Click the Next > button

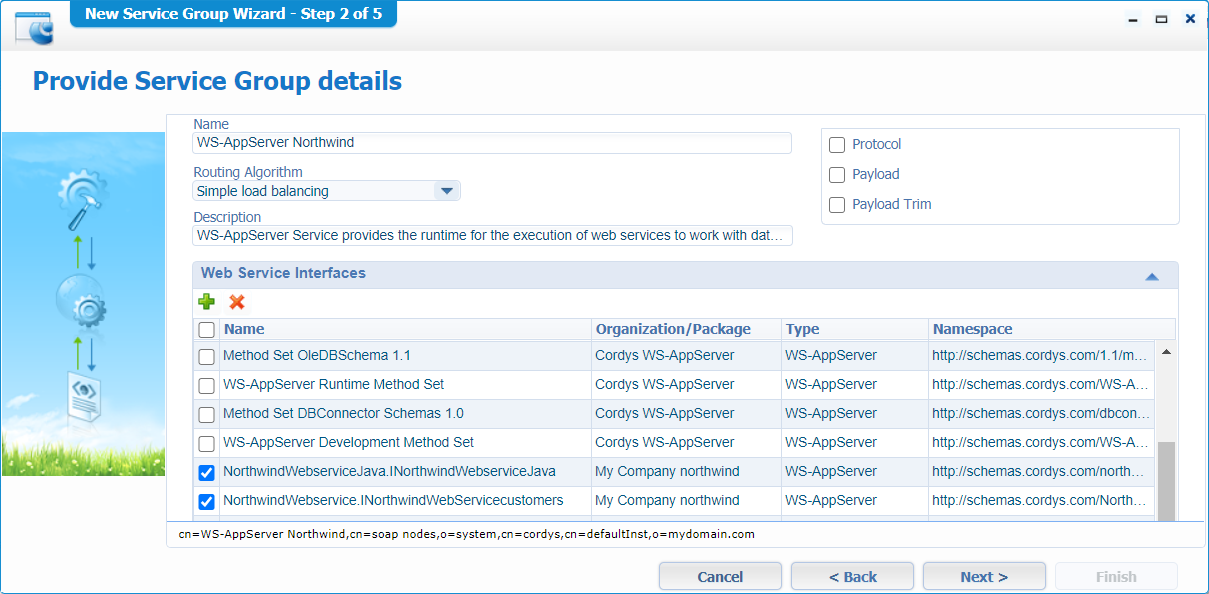[x=983, y=577]
